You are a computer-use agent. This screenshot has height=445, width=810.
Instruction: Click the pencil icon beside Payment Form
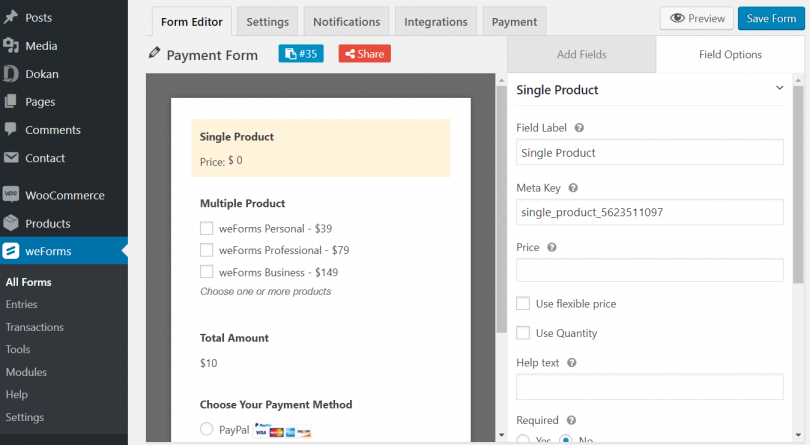click(154, 53)
